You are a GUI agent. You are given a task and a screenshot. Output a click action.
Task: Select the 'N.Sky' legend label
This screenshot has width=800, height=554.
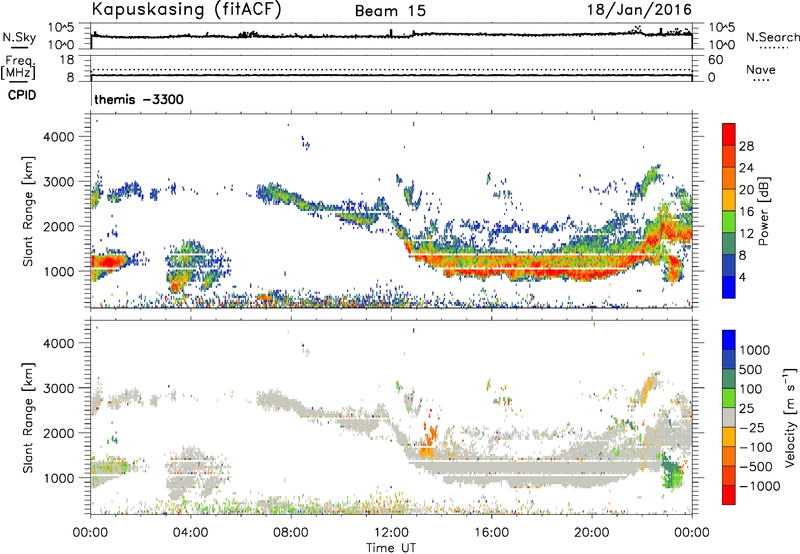pos(19,37)
